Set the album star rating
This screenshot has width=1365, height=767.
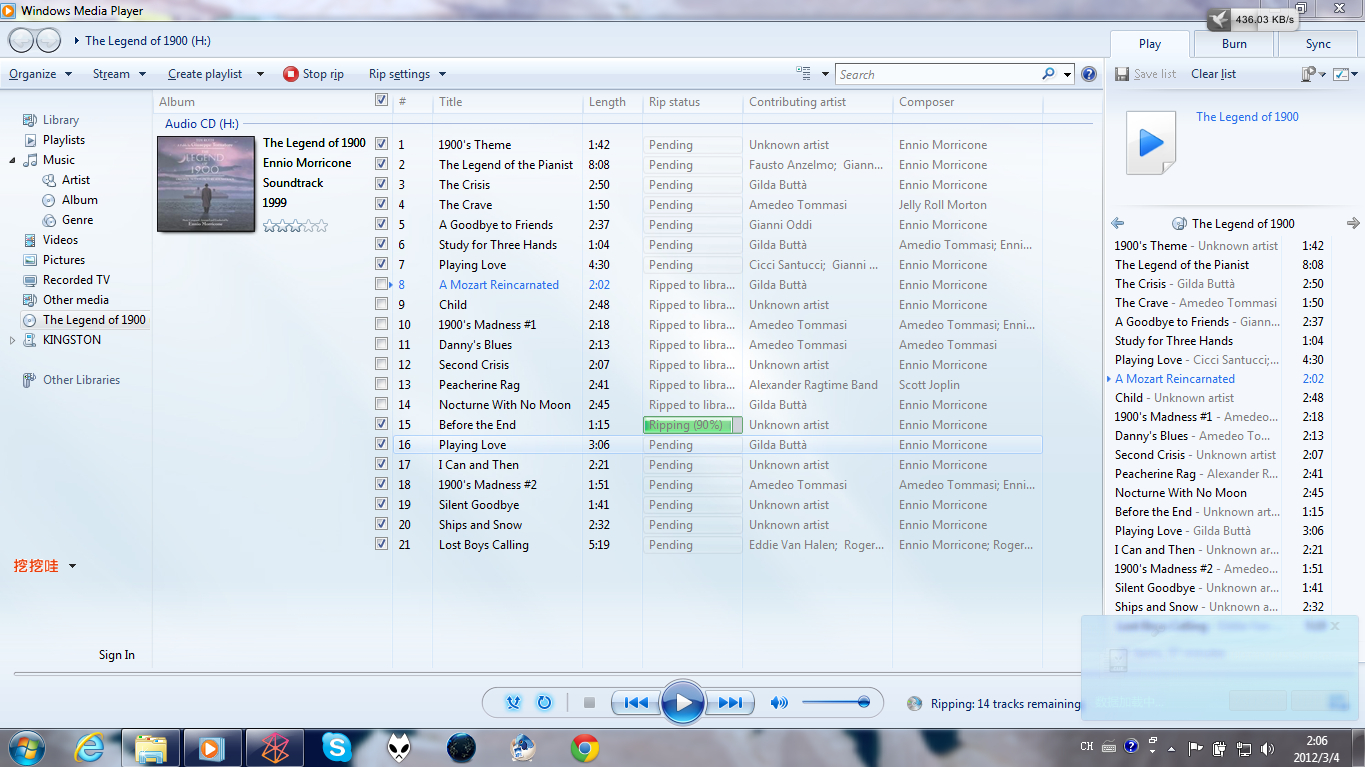click(x=295, y=226)
